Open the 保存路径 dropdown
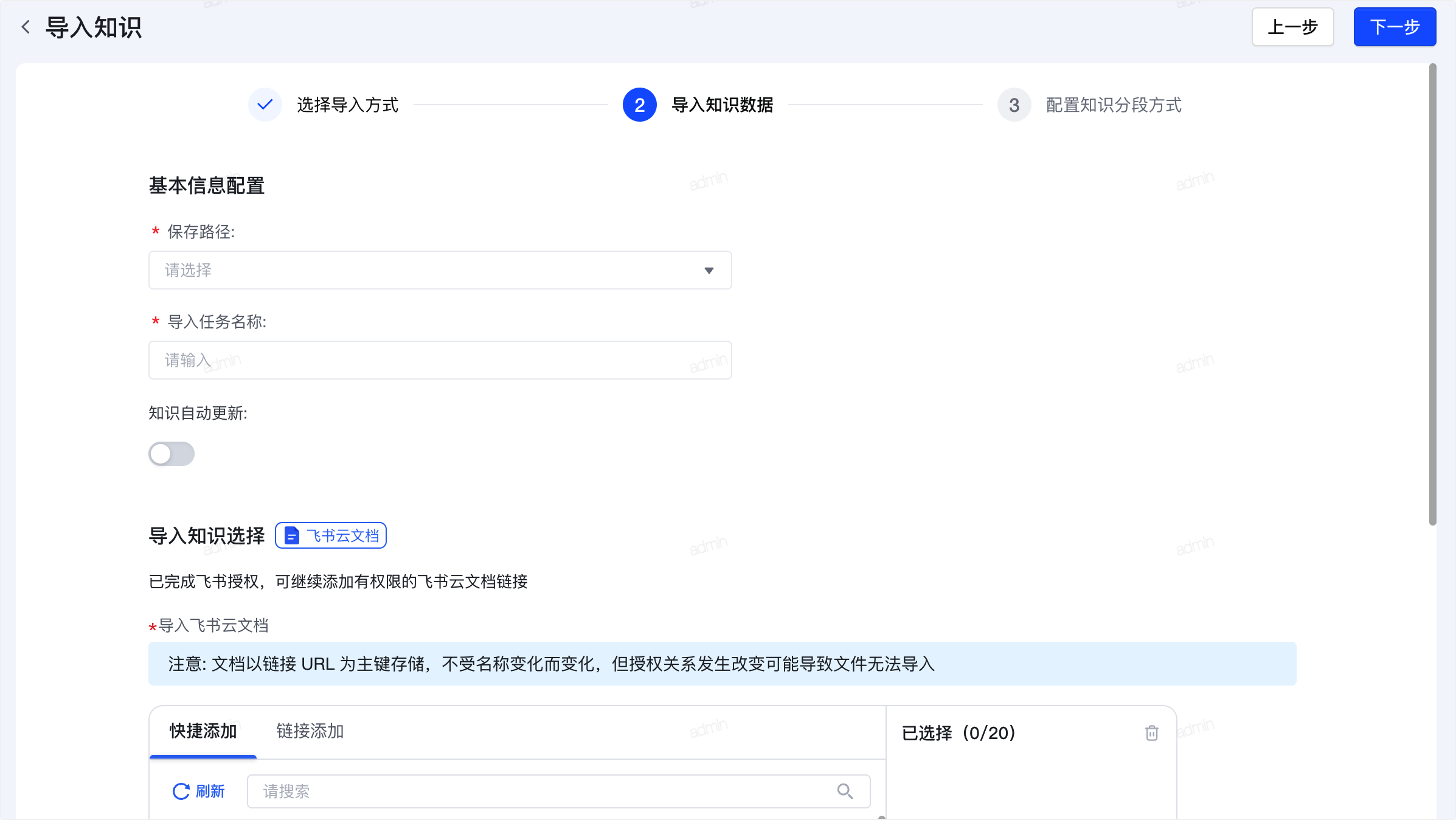The height and width of the screenshot is (820, 1456). 440,270
